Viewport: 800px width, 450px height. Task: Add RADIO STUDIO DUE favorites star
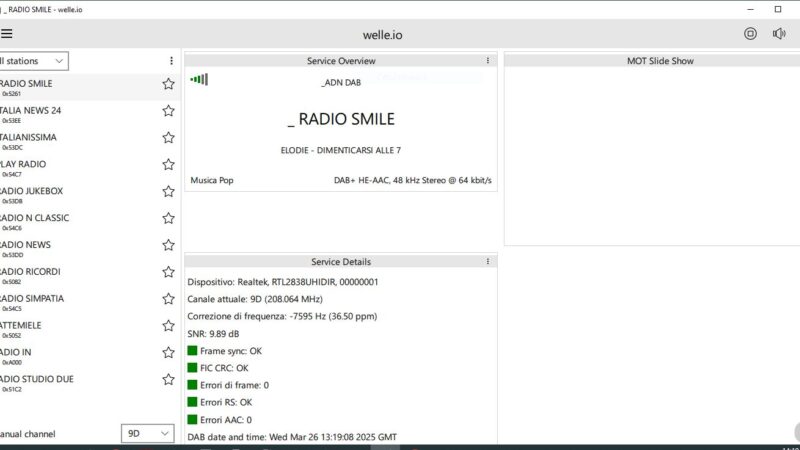pos(168,380)
